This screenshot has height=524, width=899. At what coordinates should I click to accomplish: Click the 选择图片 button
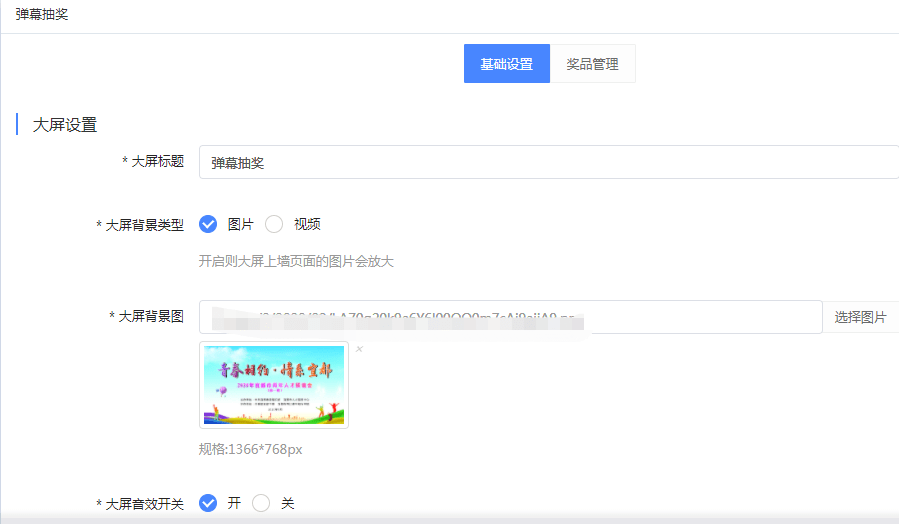click(x=860, y=317)
